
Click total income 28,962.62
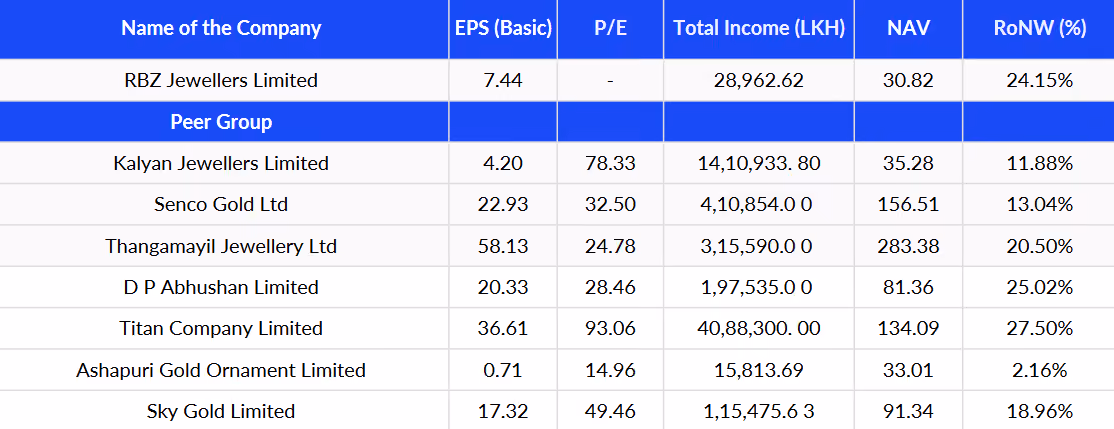click(759, 80)
